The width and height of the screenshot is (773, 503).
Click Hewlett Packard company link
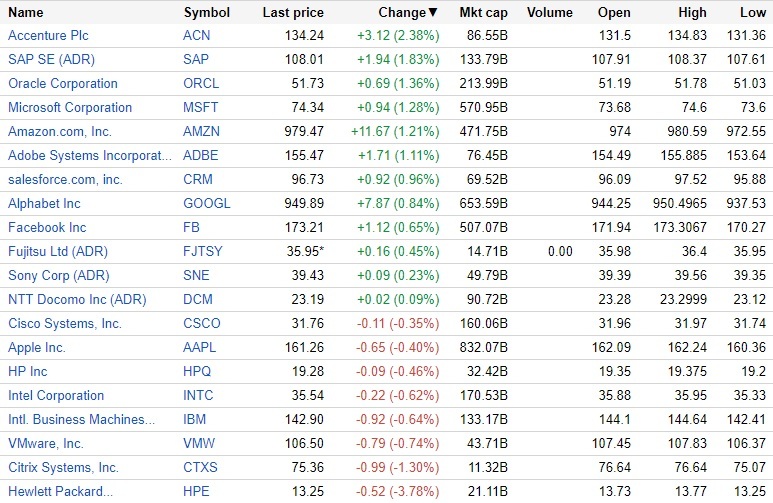click(x=59, y=491)
